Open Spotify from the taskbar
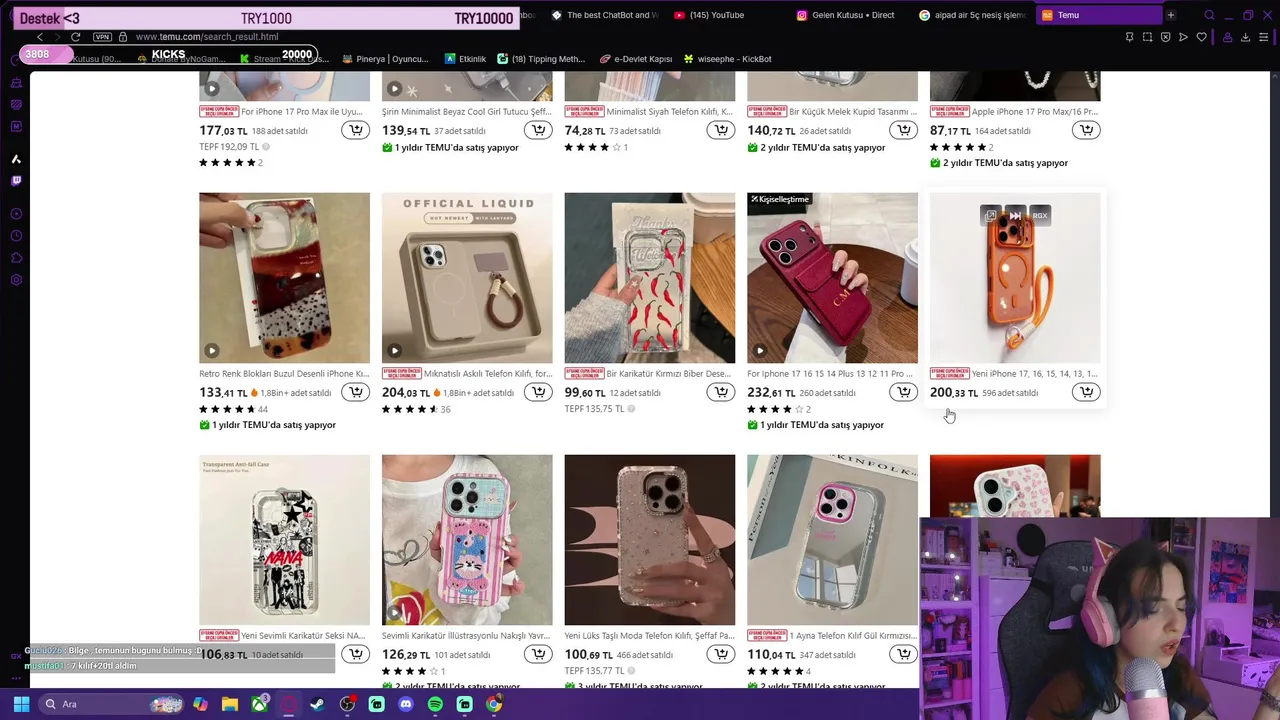This screenshot has width=1280, height=720. tap(435, 704)
